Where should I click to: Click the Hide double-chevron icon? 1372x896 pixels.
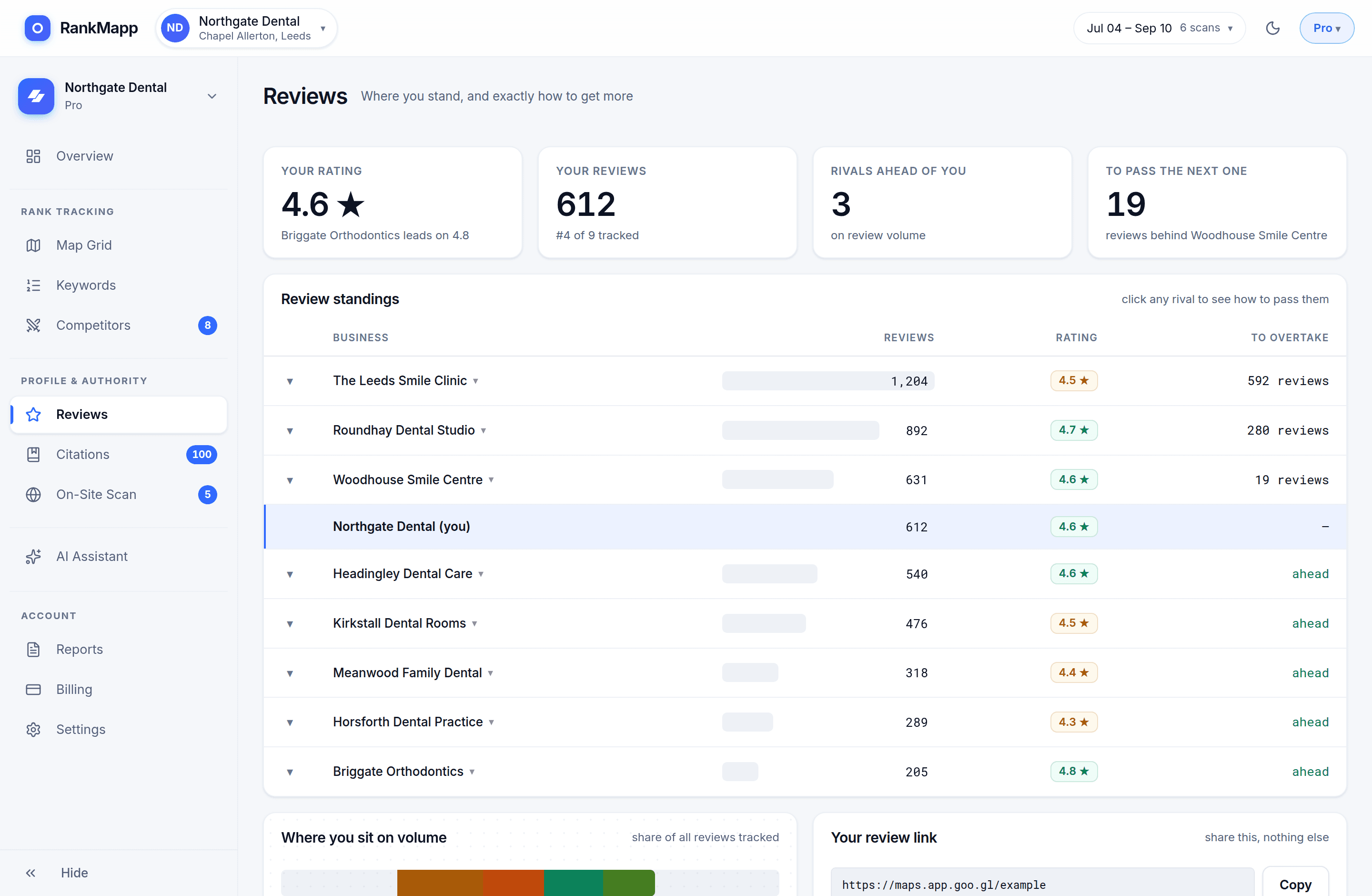[x=30, y=873]
